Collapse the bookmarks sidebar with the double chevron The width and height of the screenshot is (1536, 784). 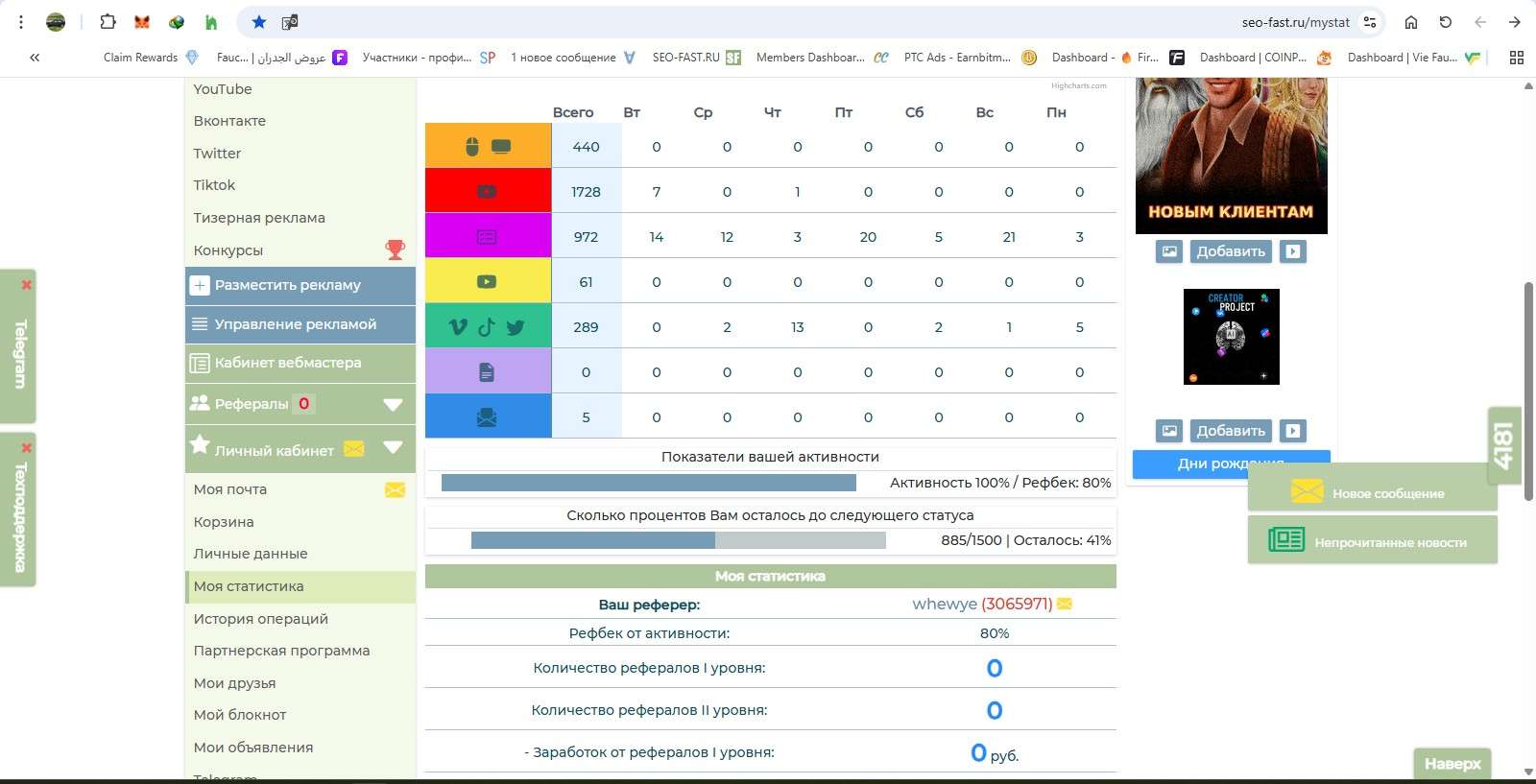click(35, 58)
